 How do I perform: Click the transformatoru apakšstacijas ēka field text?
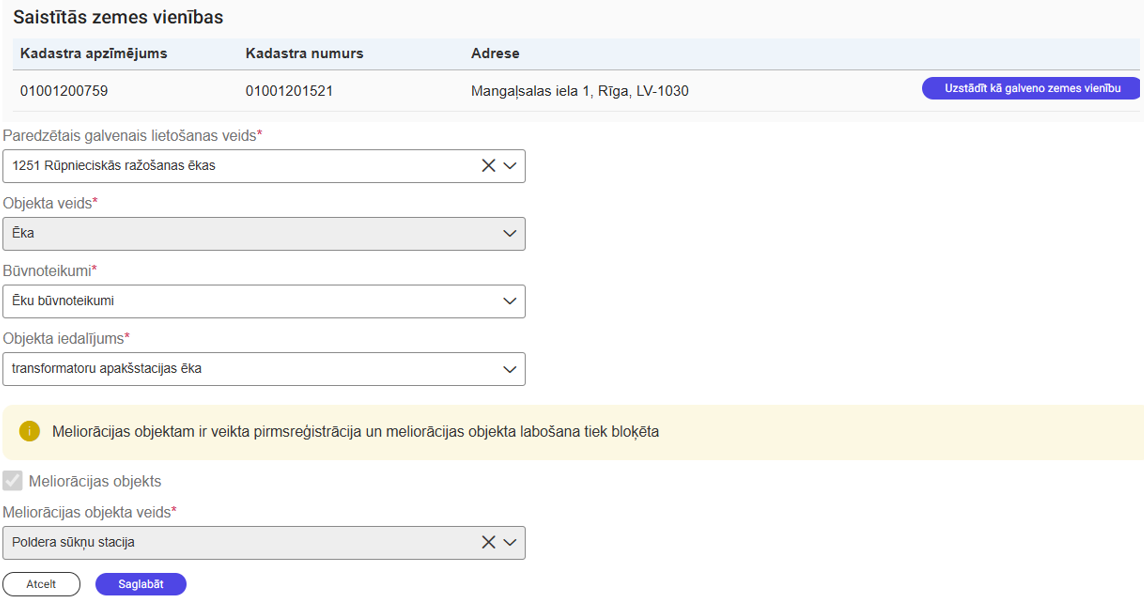(x=107, y=369)
